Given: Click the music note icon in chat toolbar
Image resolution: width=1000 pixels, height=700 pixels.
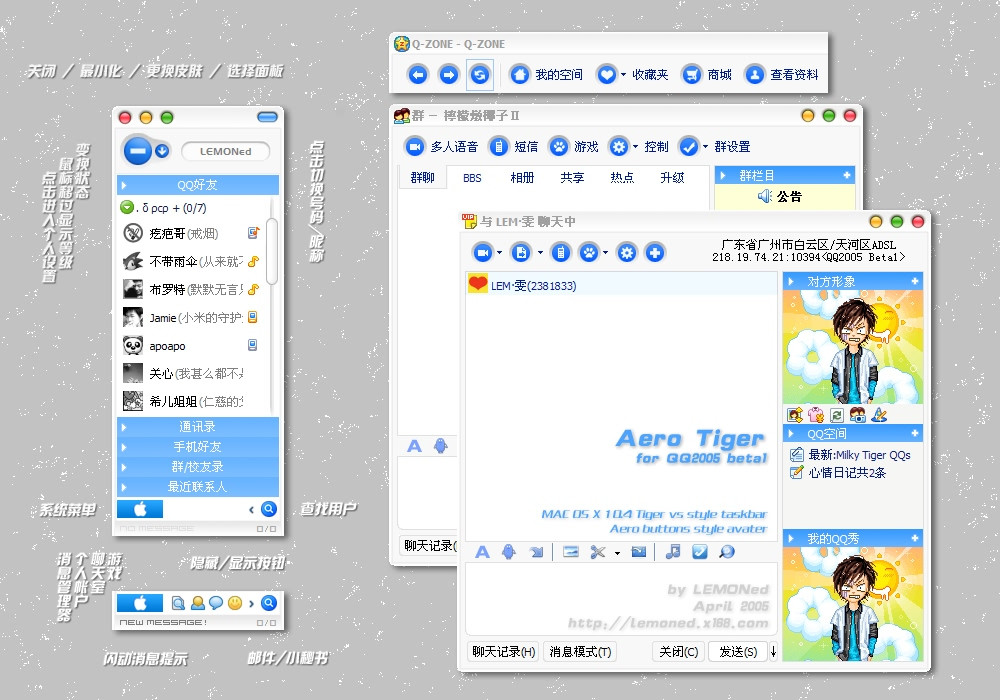Looking at the screenshot, I should (673, 551).
